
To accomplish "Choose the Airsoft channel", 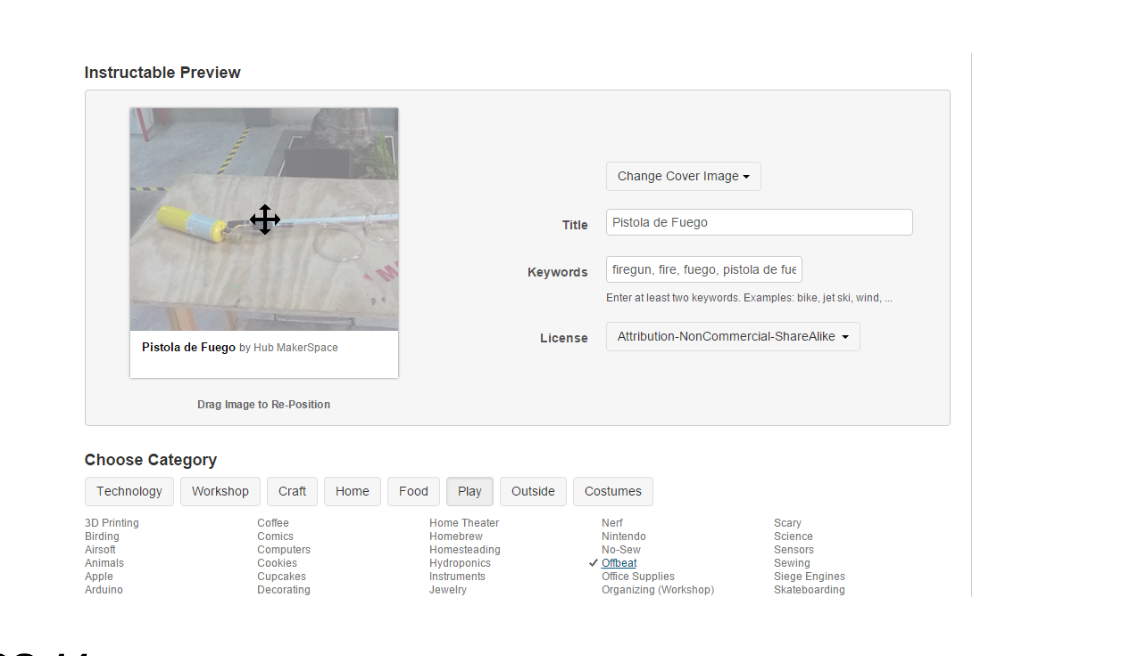I will (100, 549).
